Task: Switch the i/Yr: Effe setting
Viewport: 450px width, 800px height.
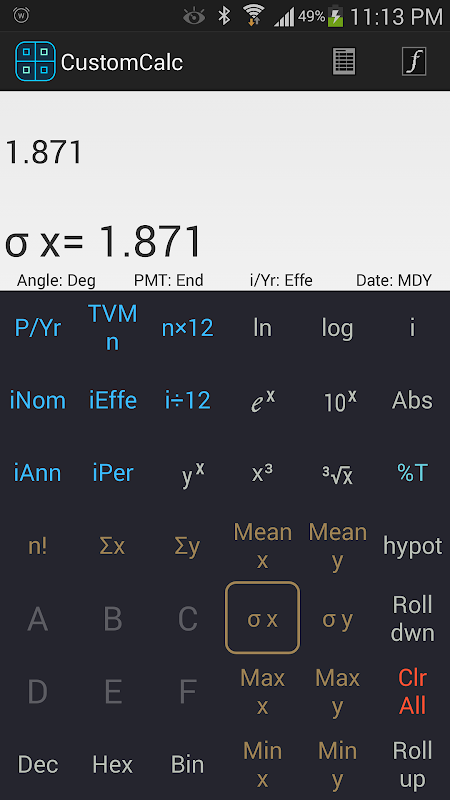Action: pos(282,280)
